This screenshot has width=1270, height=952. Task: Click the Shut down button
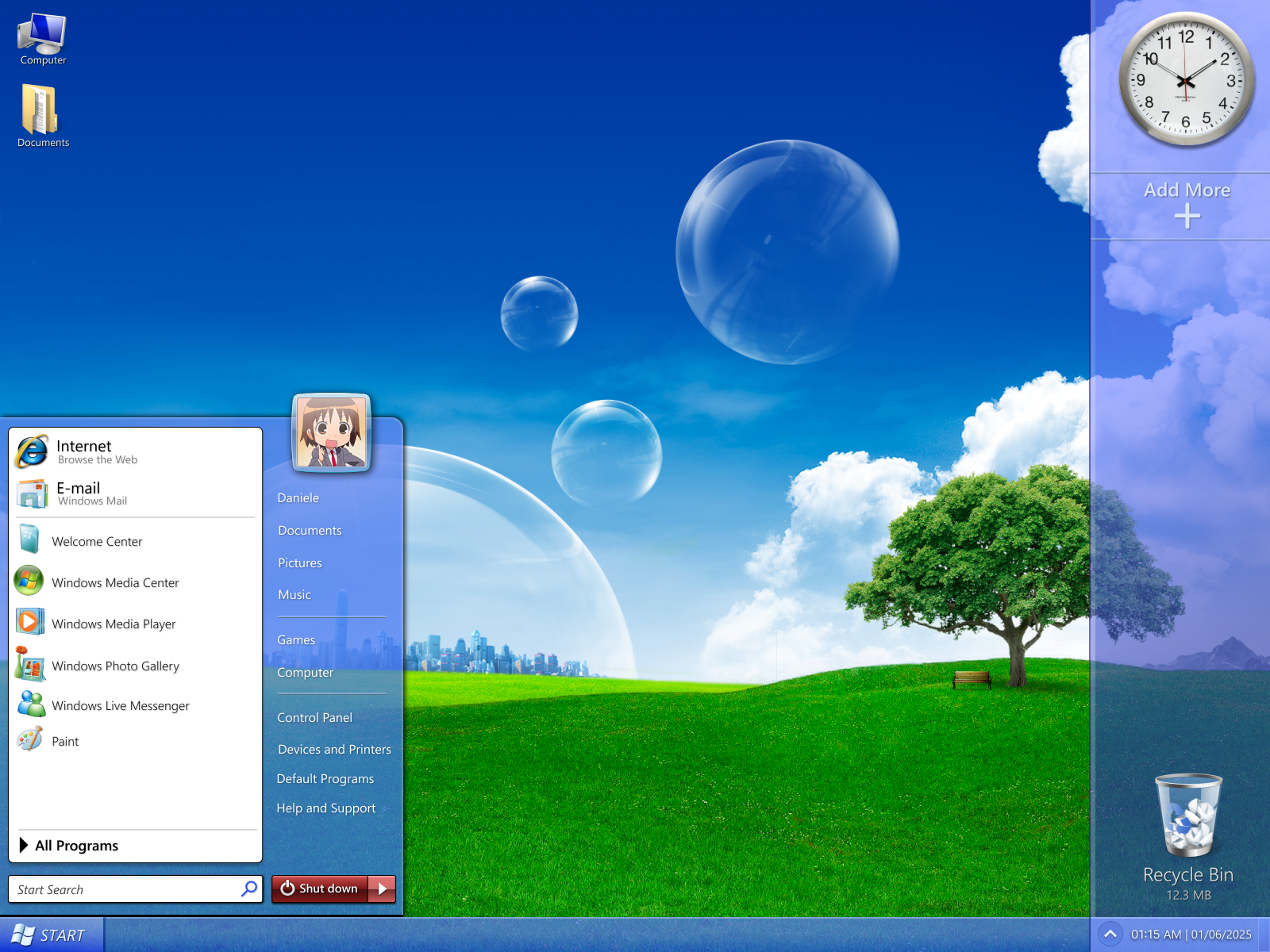click(321, 889)
